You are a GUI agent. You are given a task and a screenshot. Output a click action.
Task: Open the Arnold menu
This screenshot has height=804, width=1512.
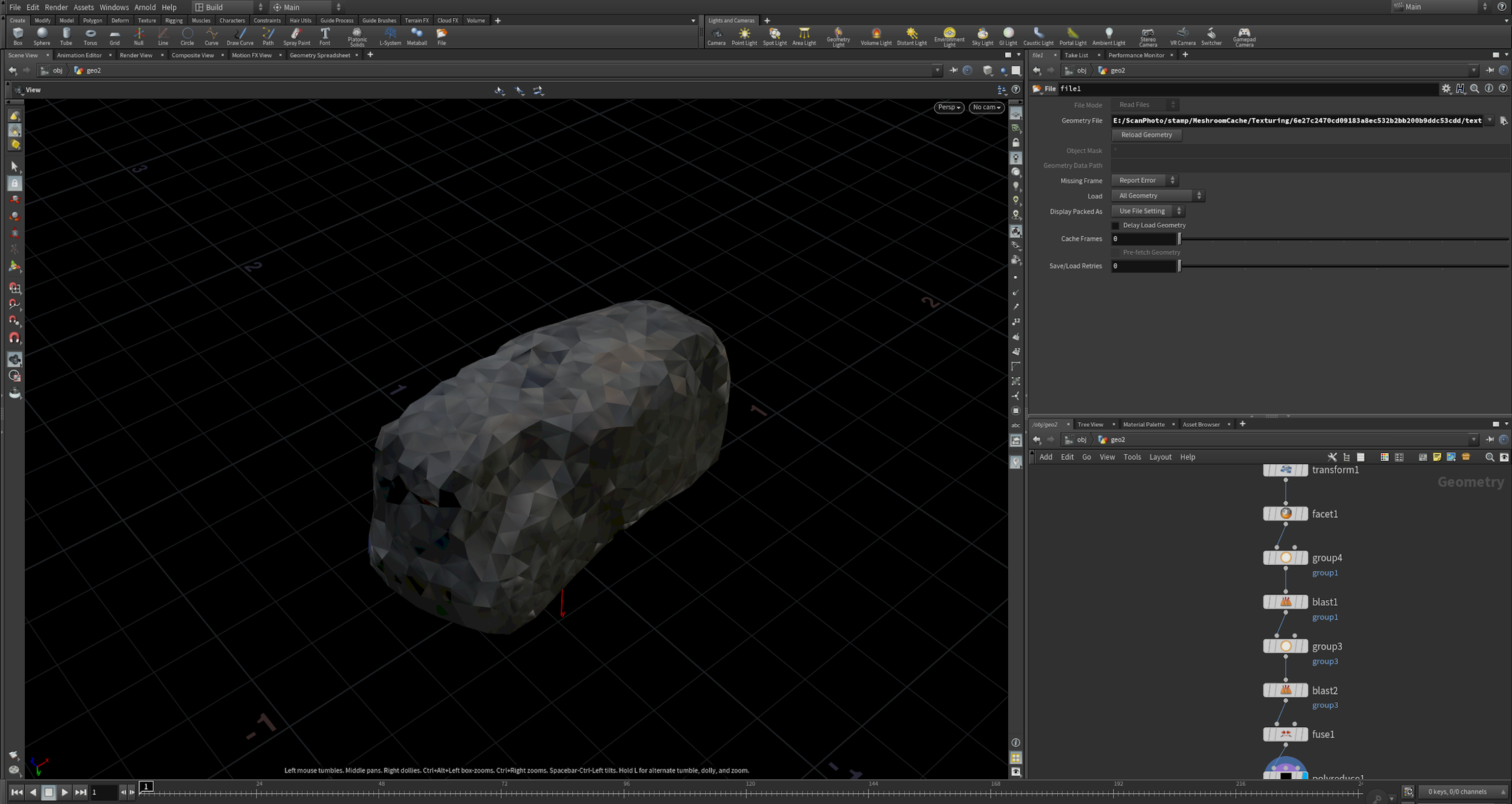(145, 7)
